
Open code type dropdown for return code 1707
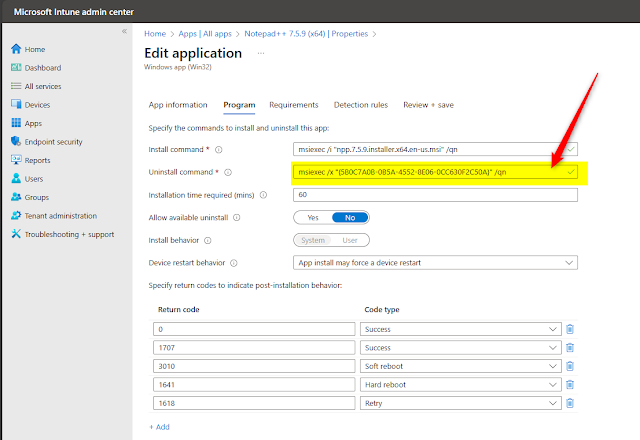coord(460,348)
